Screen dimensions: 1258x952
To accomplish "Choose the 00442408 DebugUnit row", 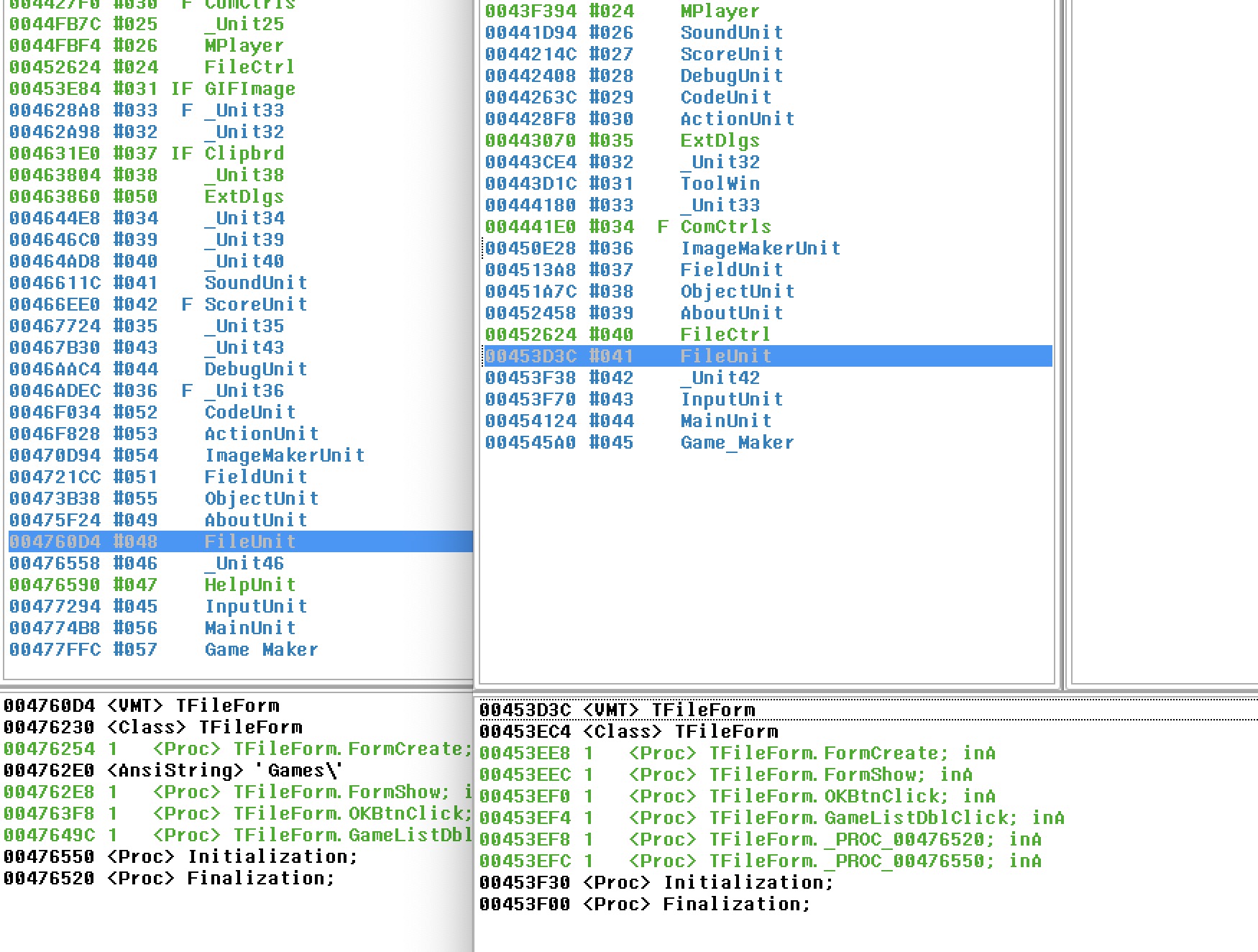I will tap(768, 75).
